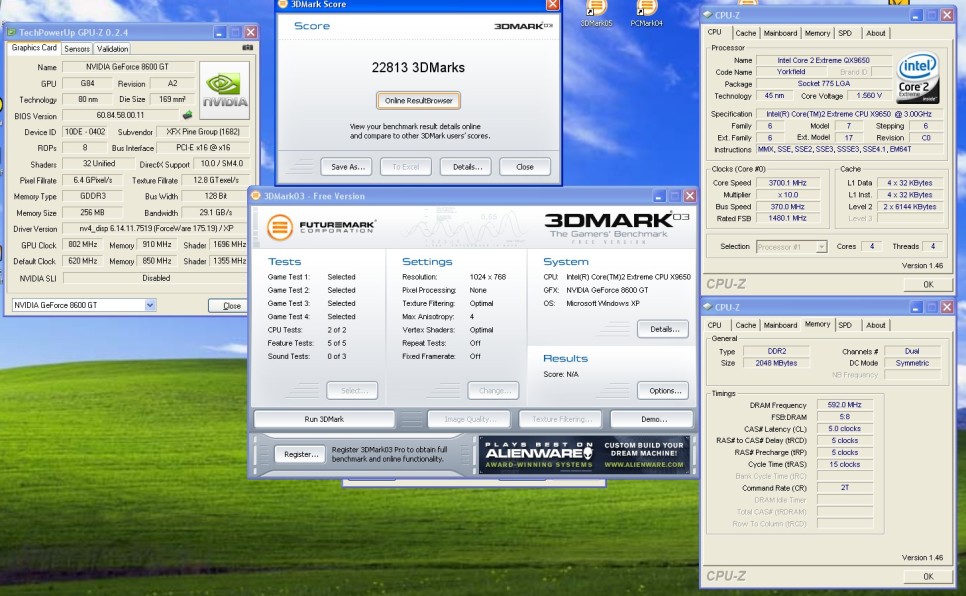966x596 pixels.
Task: Click the Rated FSB '1480.1 MHz' value
Action: tap(787, 218)
